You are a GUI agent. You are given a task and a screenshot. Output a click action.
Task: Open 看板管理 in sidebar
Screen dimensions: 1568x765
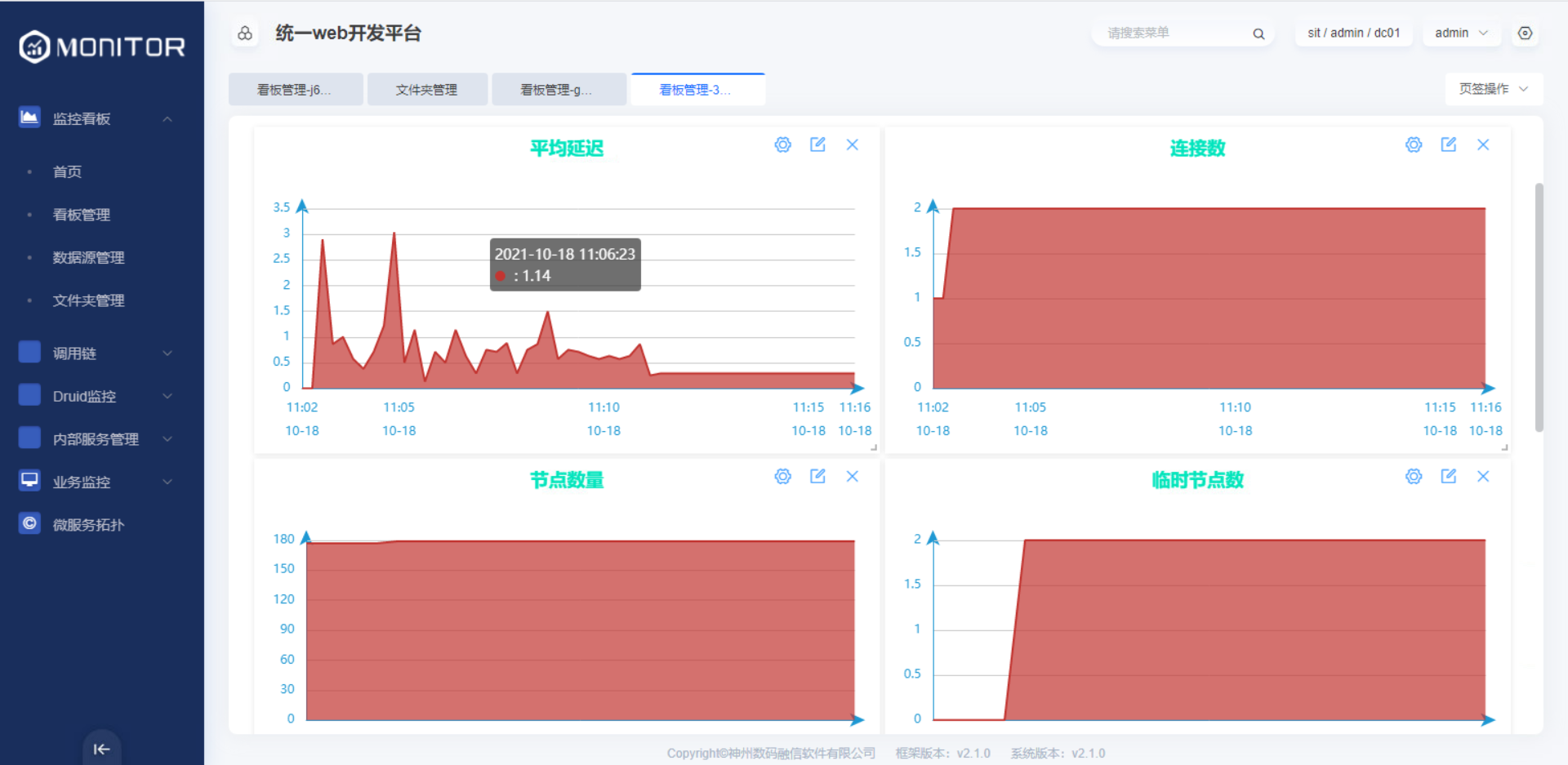point(82,215)
